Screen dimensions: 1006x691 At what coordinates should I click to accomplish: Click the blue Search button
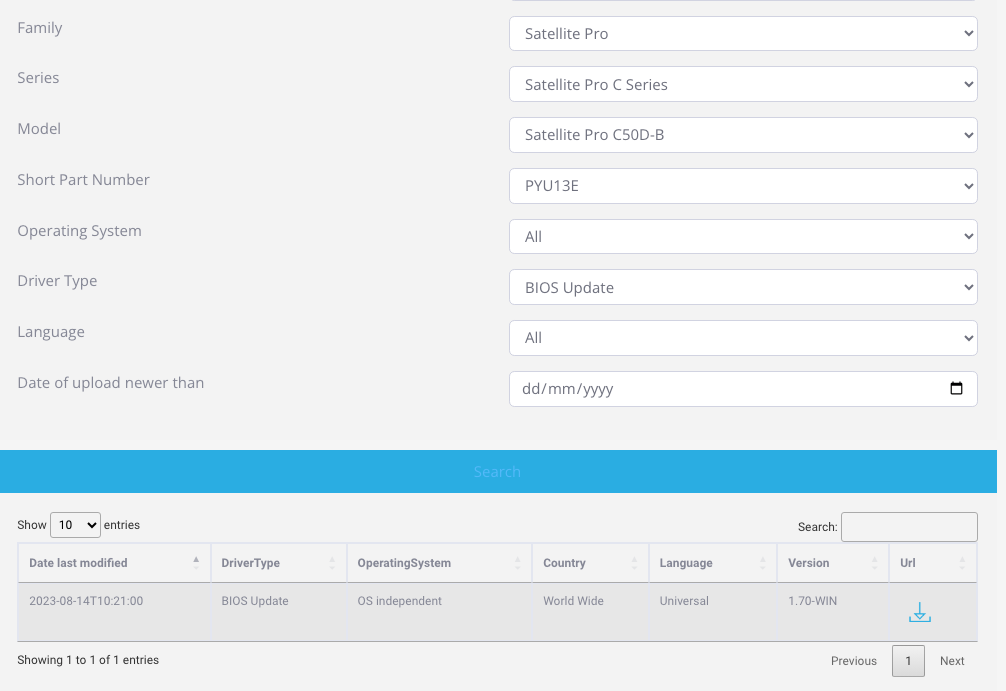(498, 472)
